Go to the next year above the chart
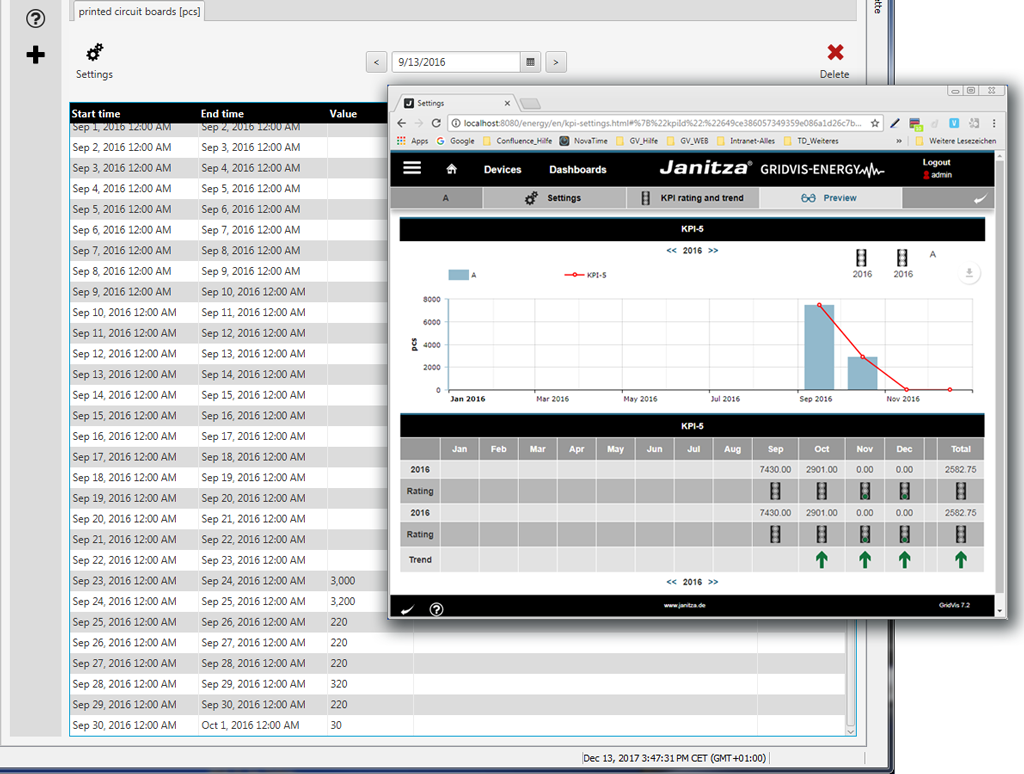 713,251
